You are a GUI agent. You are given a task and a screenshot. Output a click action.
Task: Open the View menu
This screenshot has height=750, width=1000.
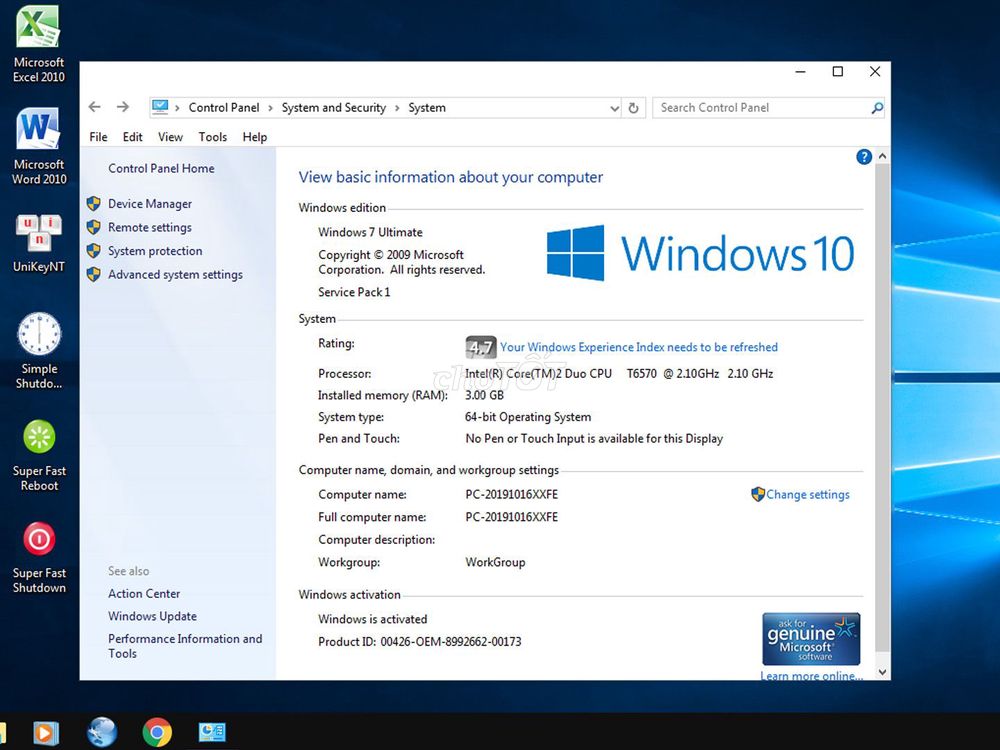tap(170, 137)
